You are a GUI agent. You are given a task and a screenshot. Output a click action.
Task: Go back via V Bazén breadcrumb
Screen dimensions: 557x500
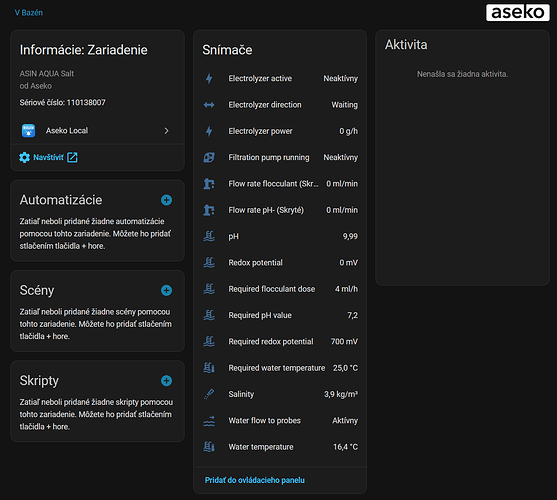(x=29, y=13)
